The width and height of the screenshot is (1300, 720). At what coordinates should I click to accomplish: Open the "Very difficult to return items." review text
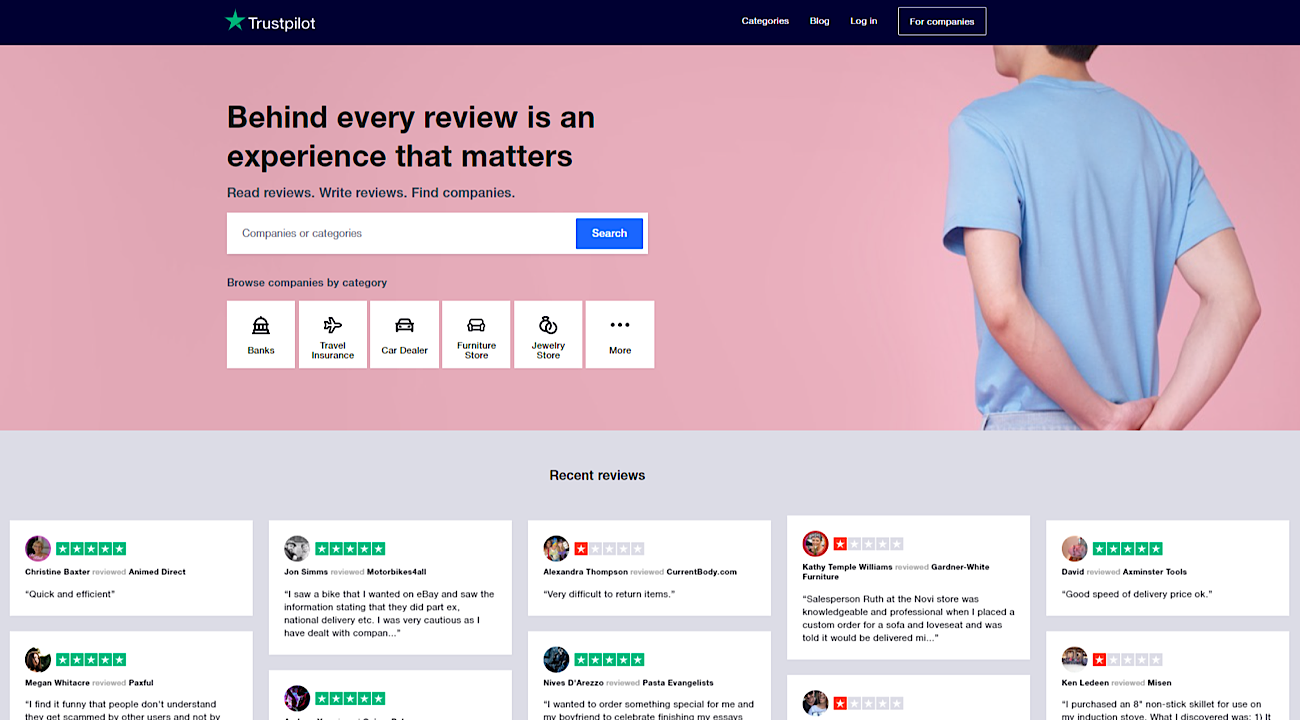(x=609, y=594)
